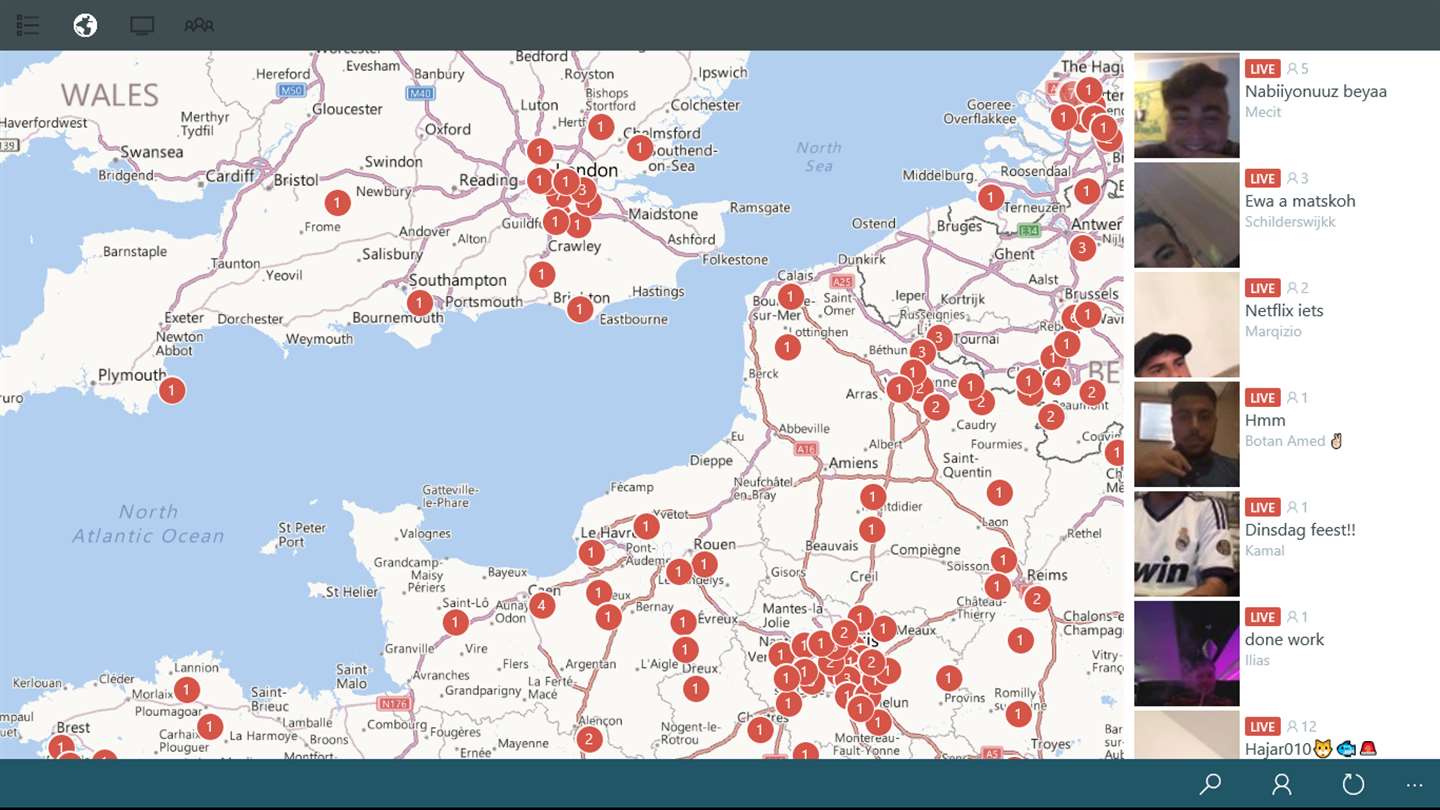
Task: Open Ewa a matskoh stream thumbnail
Action: (x=1187, y=215)
